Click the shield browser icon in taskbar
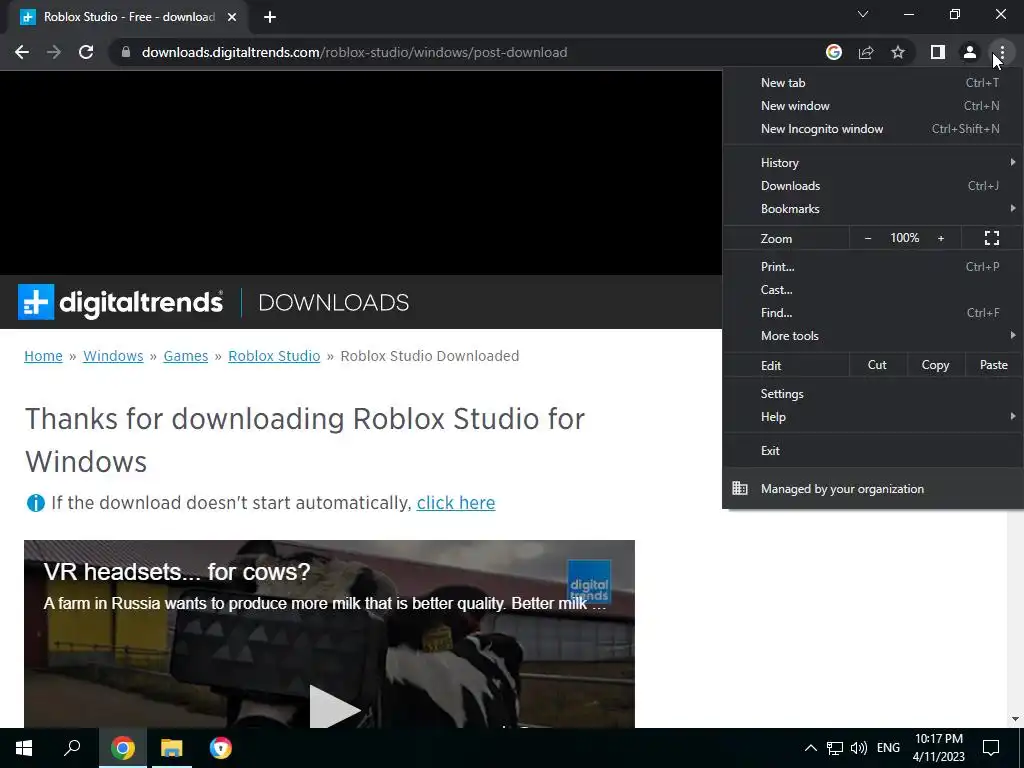The image size is (1024, 768). [x=221, y=748]
